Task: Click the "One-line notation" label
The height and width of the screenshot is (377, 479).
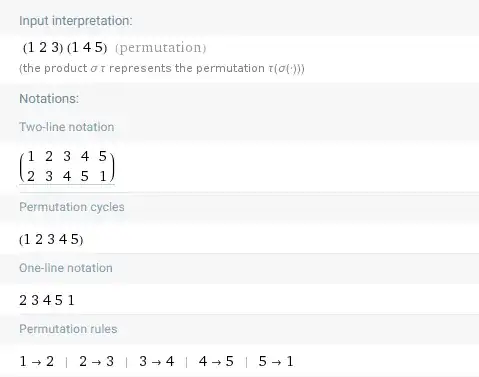Action: (66, 268)
